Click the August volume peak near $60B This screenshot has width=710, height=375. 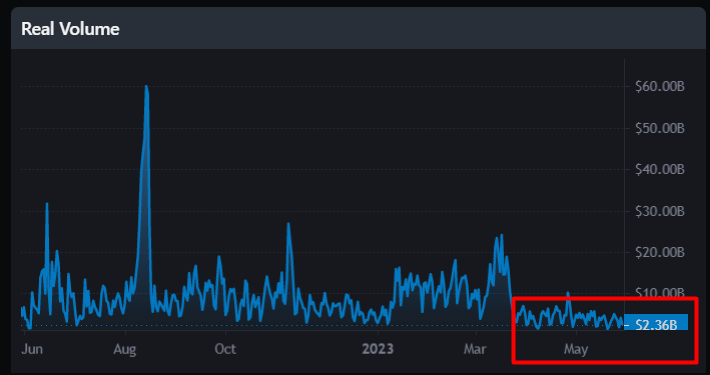pos(146,87)
